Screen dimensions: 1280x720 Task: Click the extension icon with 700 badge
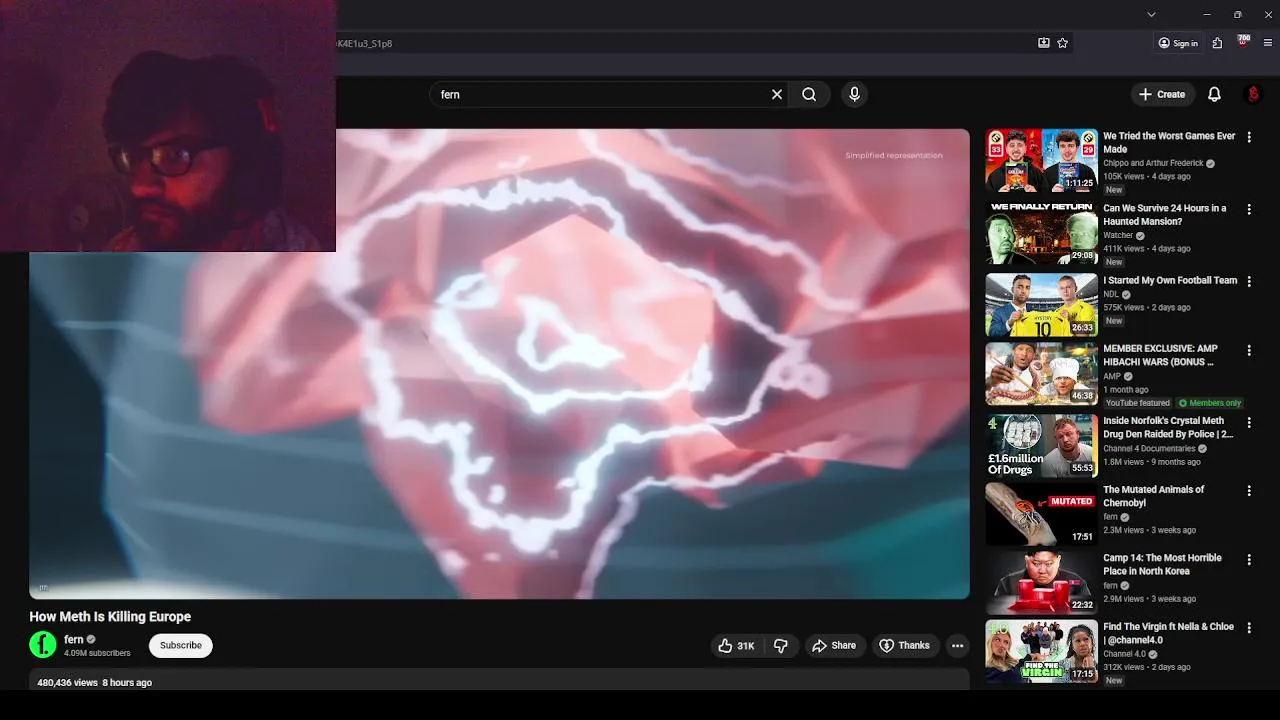(x=1243, y=42)
